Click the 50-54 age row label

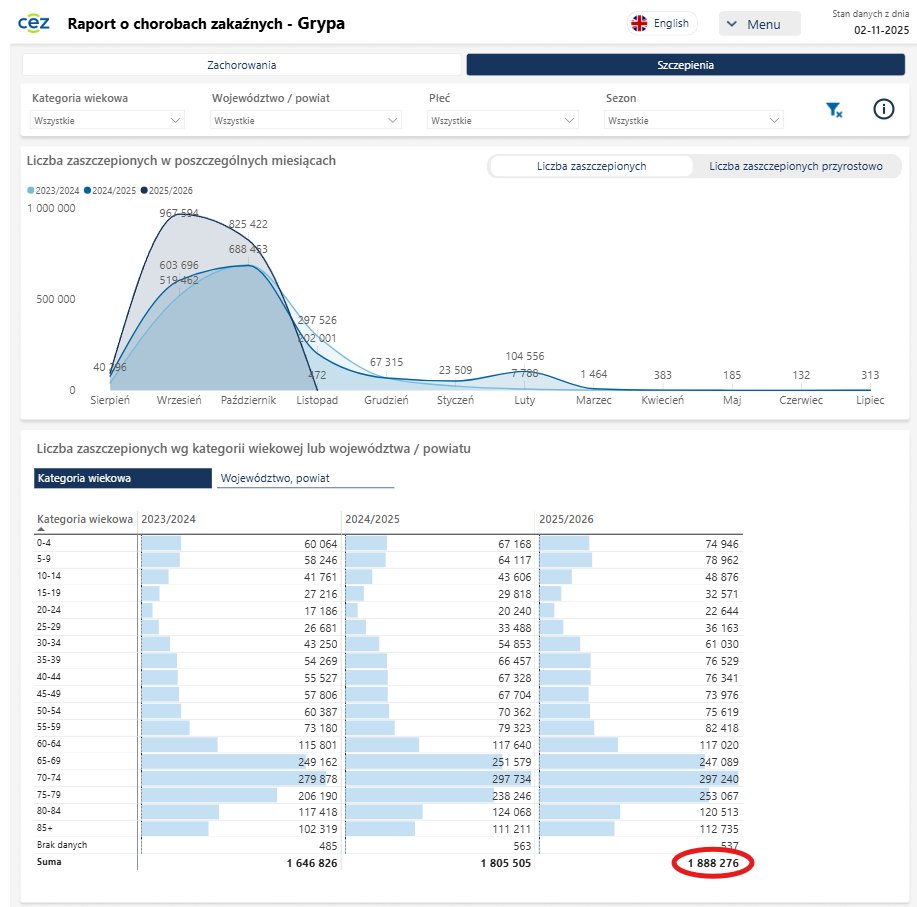[x=49, y=711]
